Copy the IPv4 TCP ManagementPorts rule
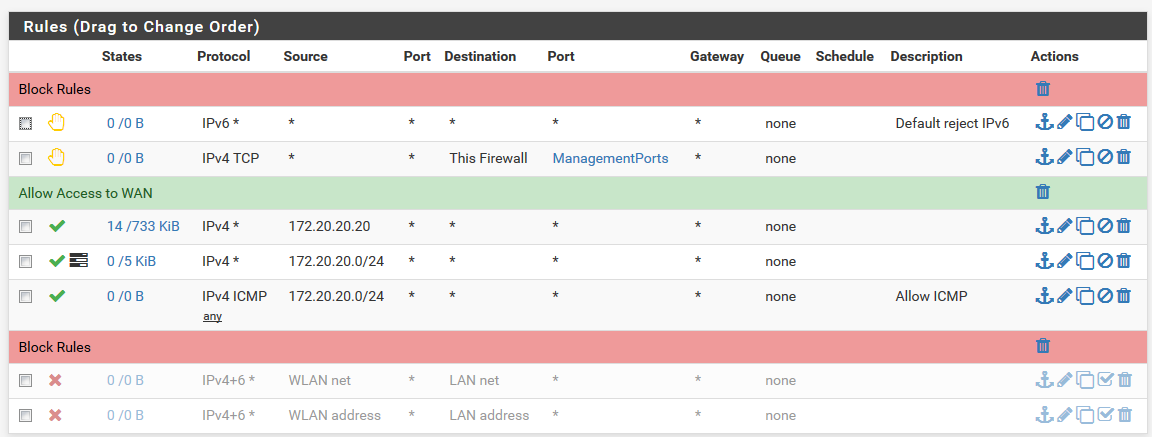 [1084, 158]
